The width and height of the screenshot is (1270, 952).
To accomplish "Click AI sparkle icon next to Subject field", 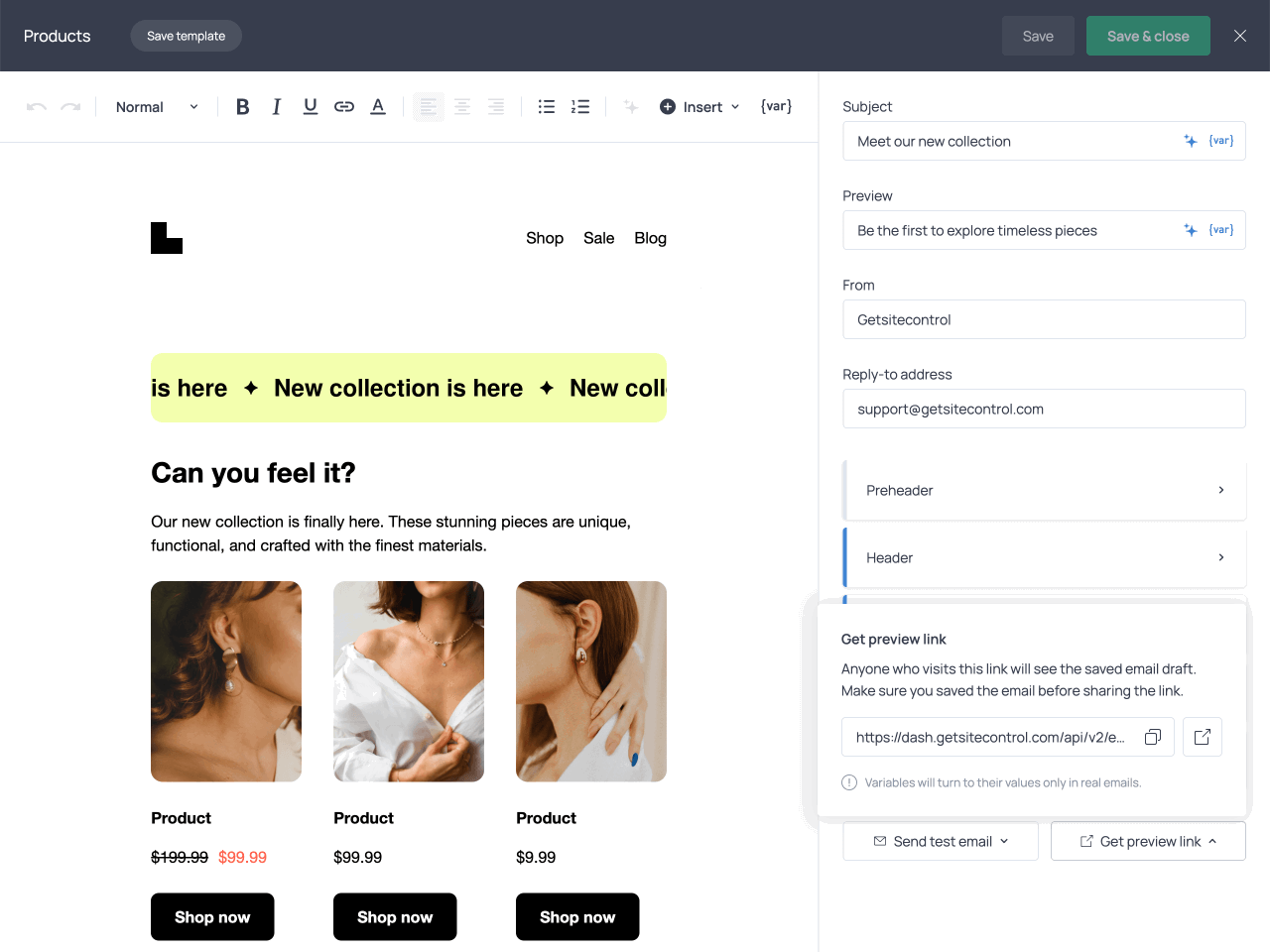I will click(x=1190, y=140).
